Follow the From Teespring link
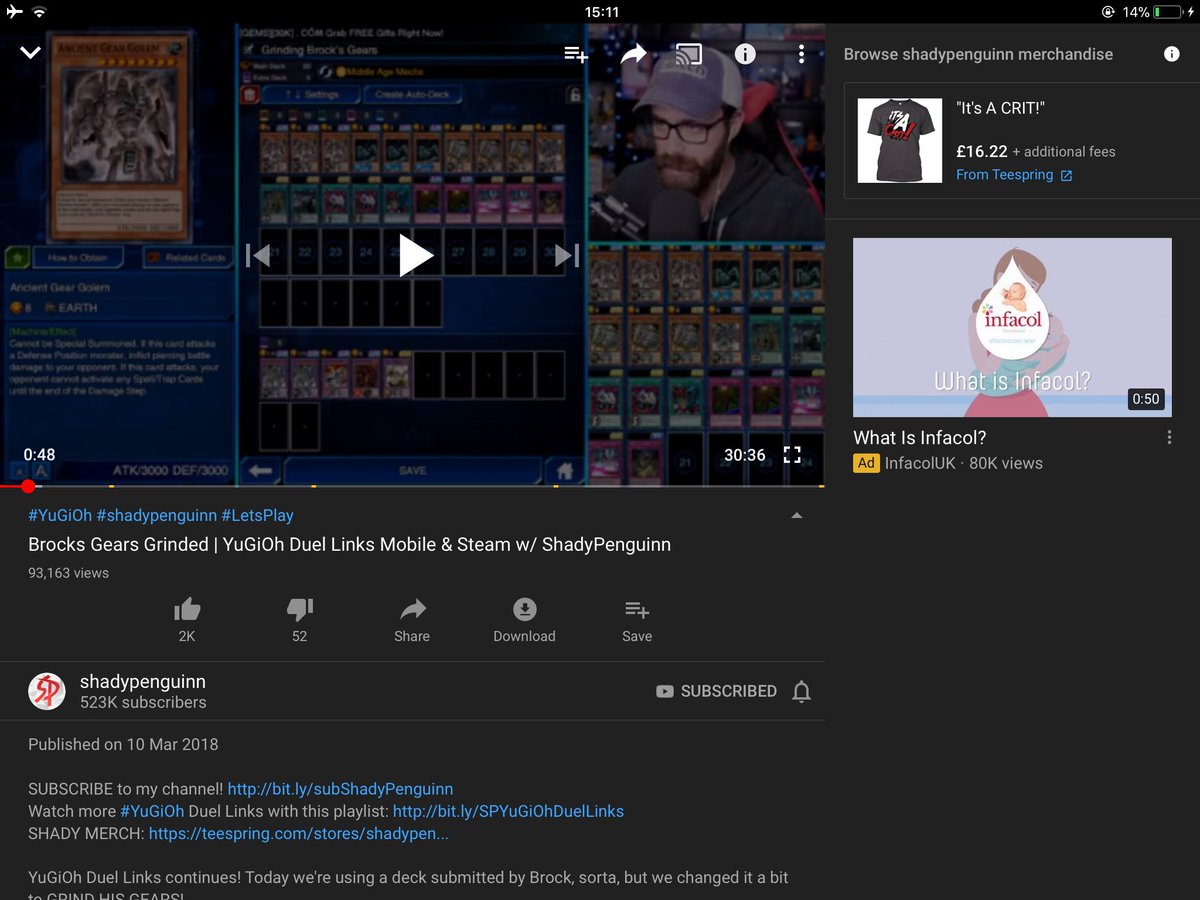 point(1014,175)
